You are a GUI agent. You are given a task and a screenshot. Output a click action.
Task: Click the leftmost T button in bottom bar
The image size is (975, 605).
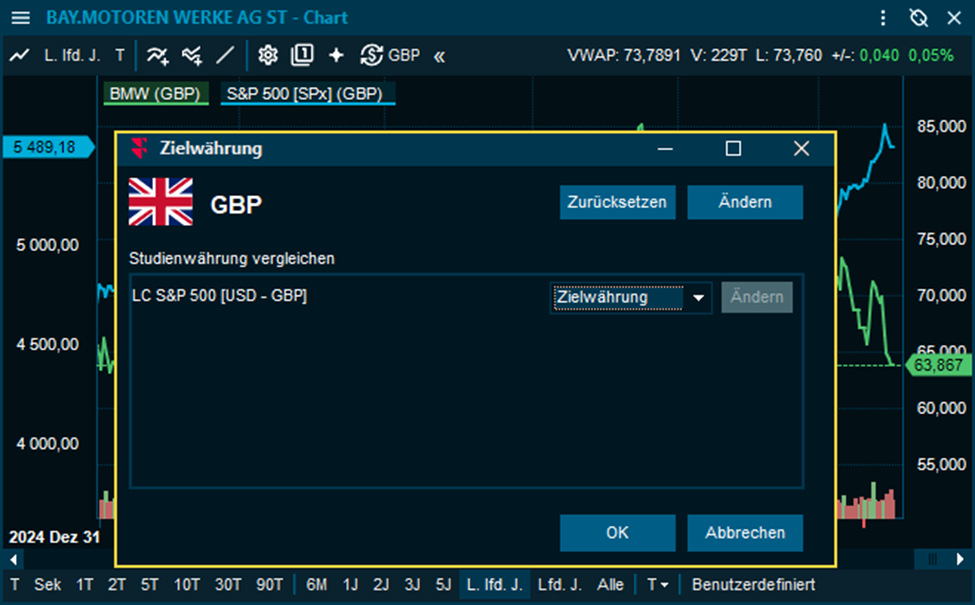pos(15,584)
